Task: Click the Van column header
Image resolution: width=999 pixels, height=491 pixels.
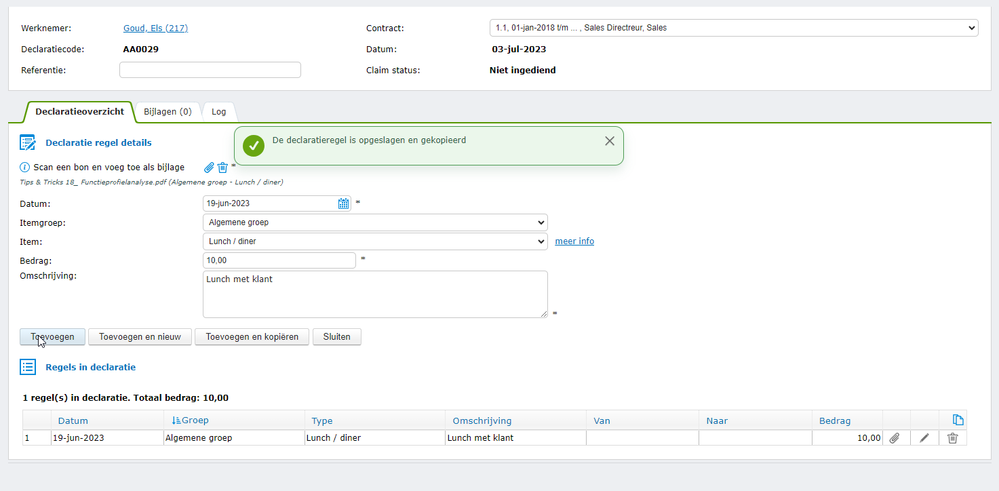Action: (x=603, y=421)
